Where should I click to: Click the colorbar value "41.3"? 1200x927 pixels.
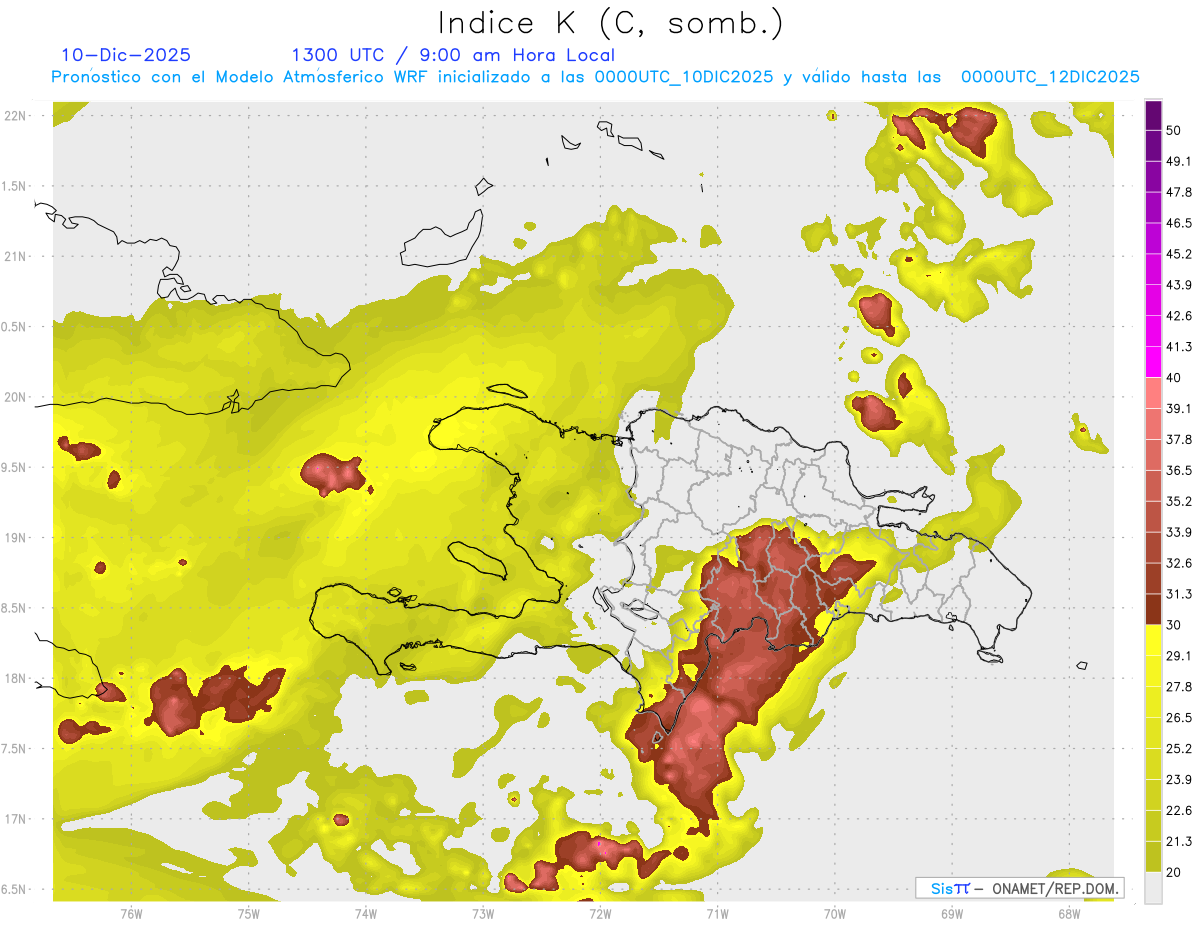pyautogui.click(x=1180, y=347)
